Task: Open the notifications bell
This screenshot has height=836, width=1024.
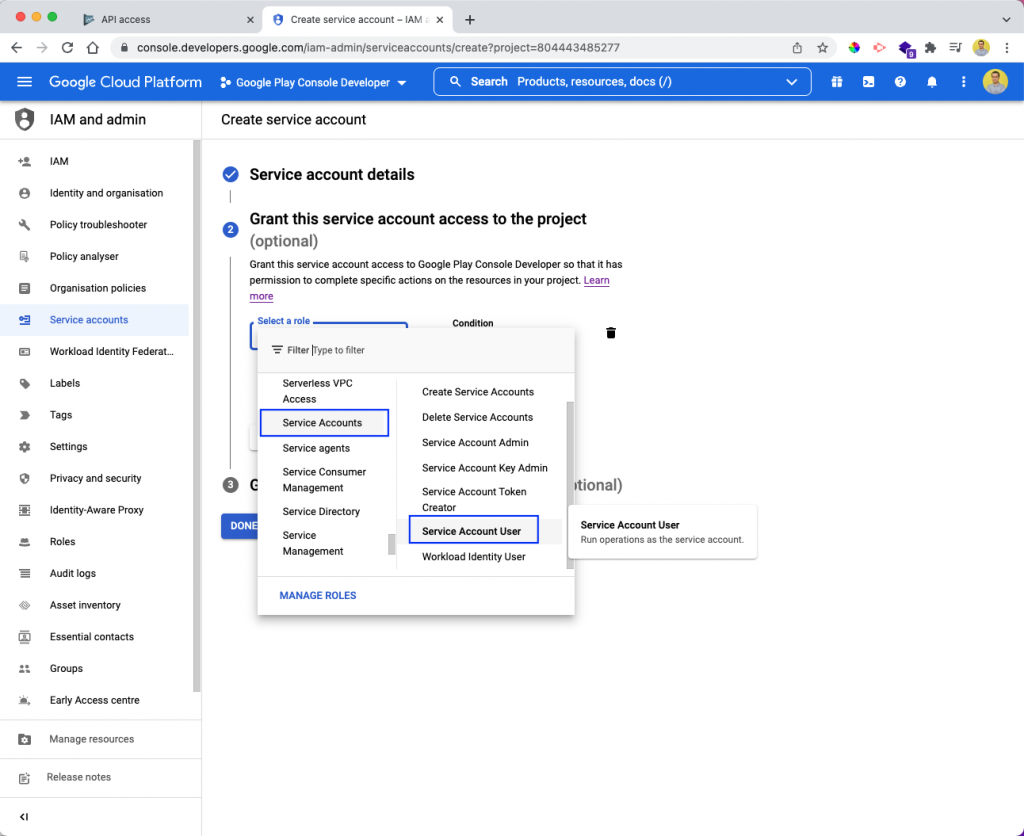Action: coord(932,82)
